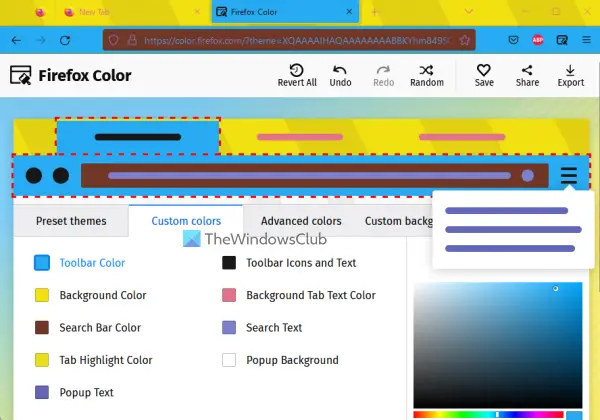Viewport: 600px width, 420px height.
Task: Click the Firefox Color heading text
Action: click(85, 75)
